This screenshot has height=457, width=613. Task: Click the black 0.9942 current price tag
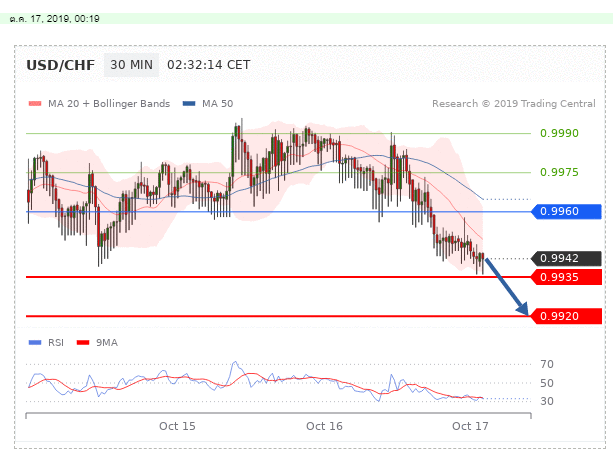(566, 258)
